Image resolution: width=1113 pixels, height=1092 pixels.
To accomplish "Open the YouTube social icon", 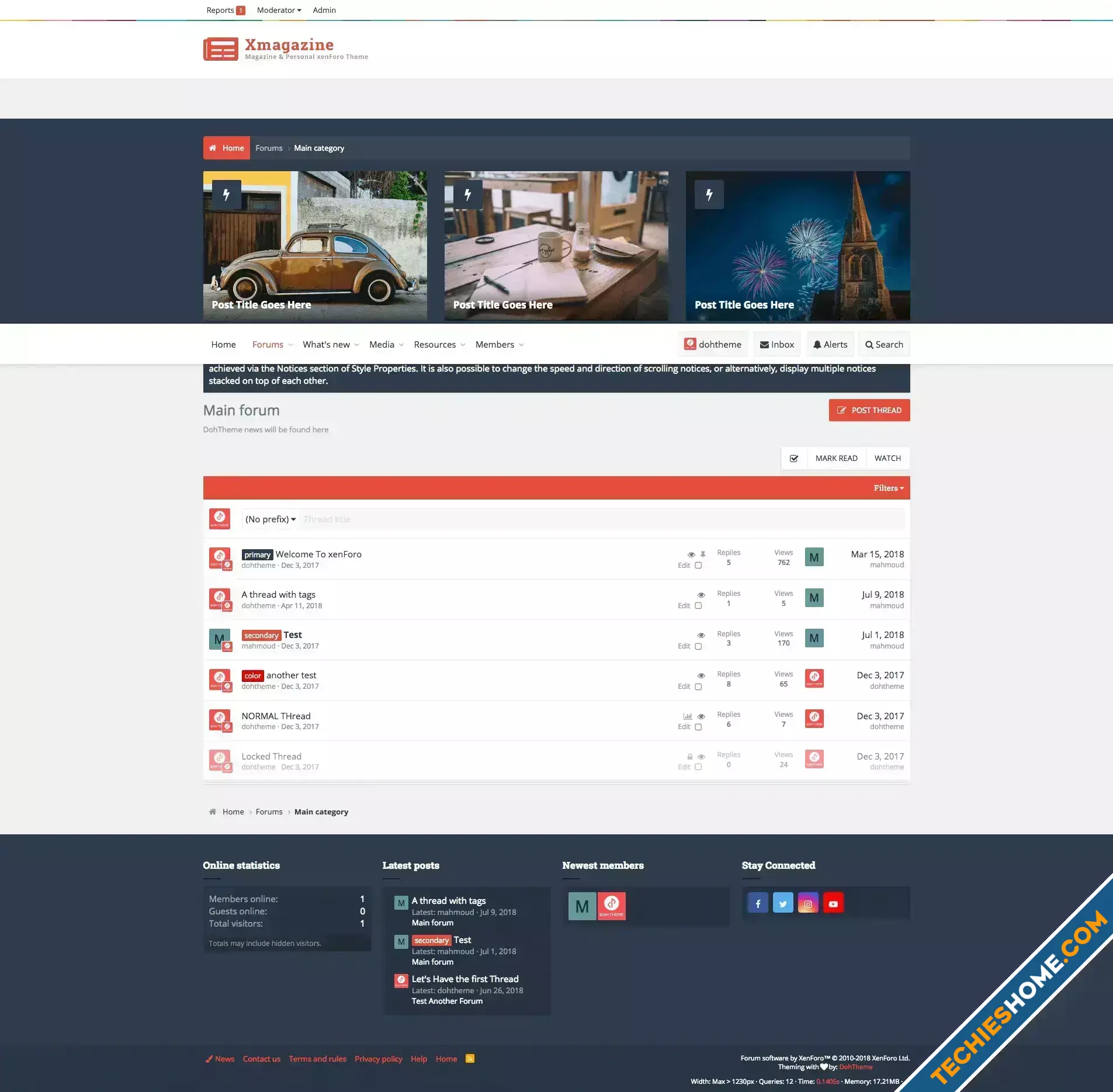I will (833, 903).
